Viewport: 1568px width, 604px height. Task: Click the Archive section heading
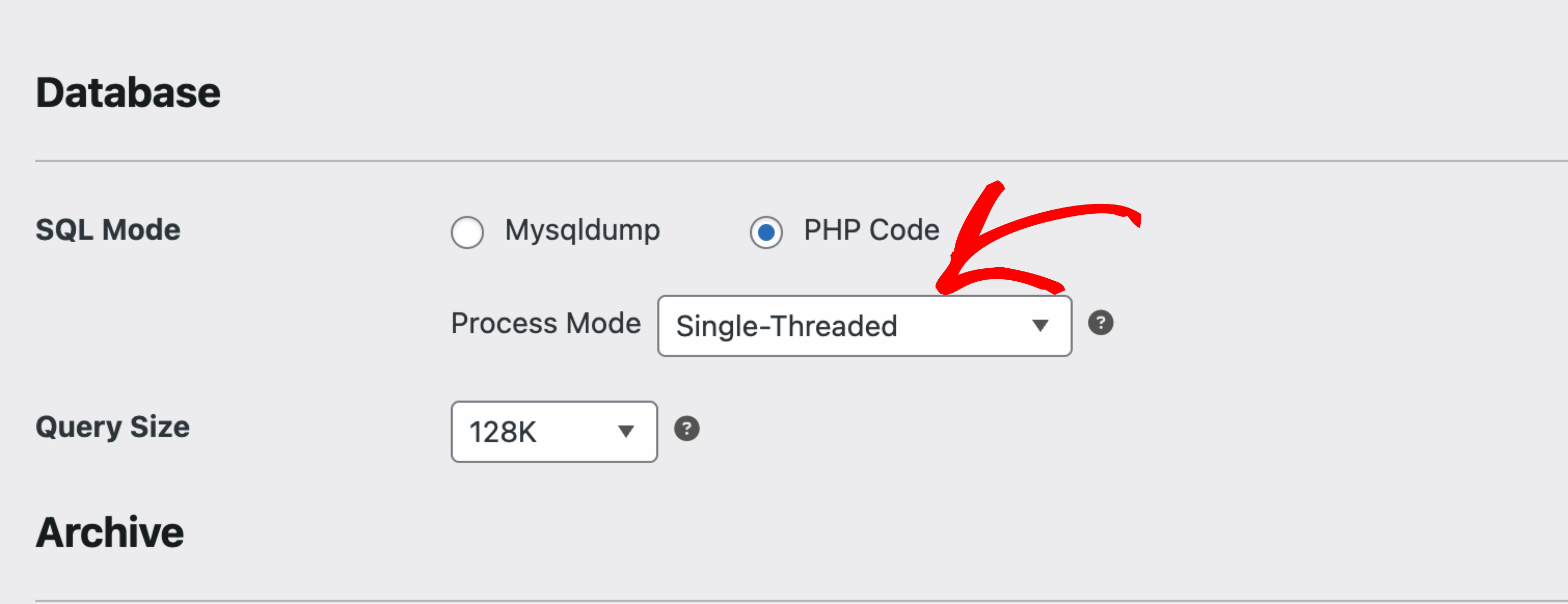pos(110,533)
